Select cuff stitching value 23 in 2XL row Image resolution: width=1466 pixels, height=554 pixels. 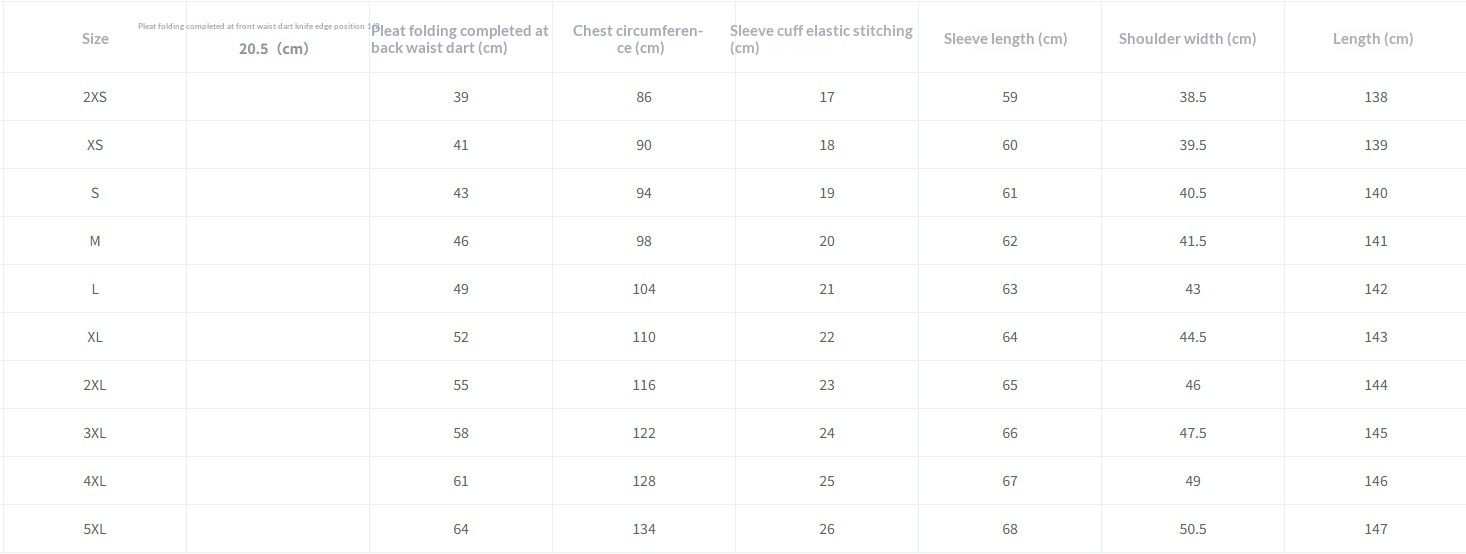827,385
